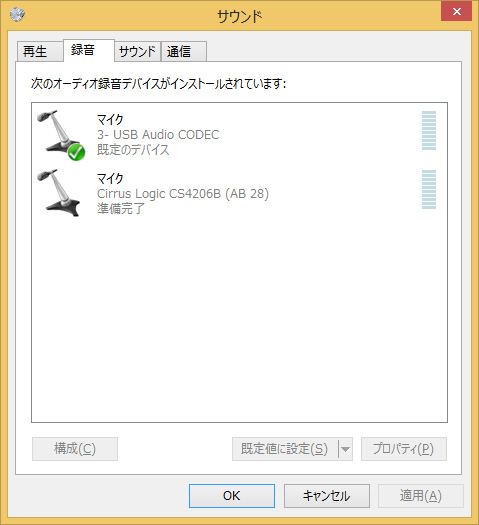
Task: Click the 既定値に設定(S) button
Action: pyautogui.click(x=285, y=449)
